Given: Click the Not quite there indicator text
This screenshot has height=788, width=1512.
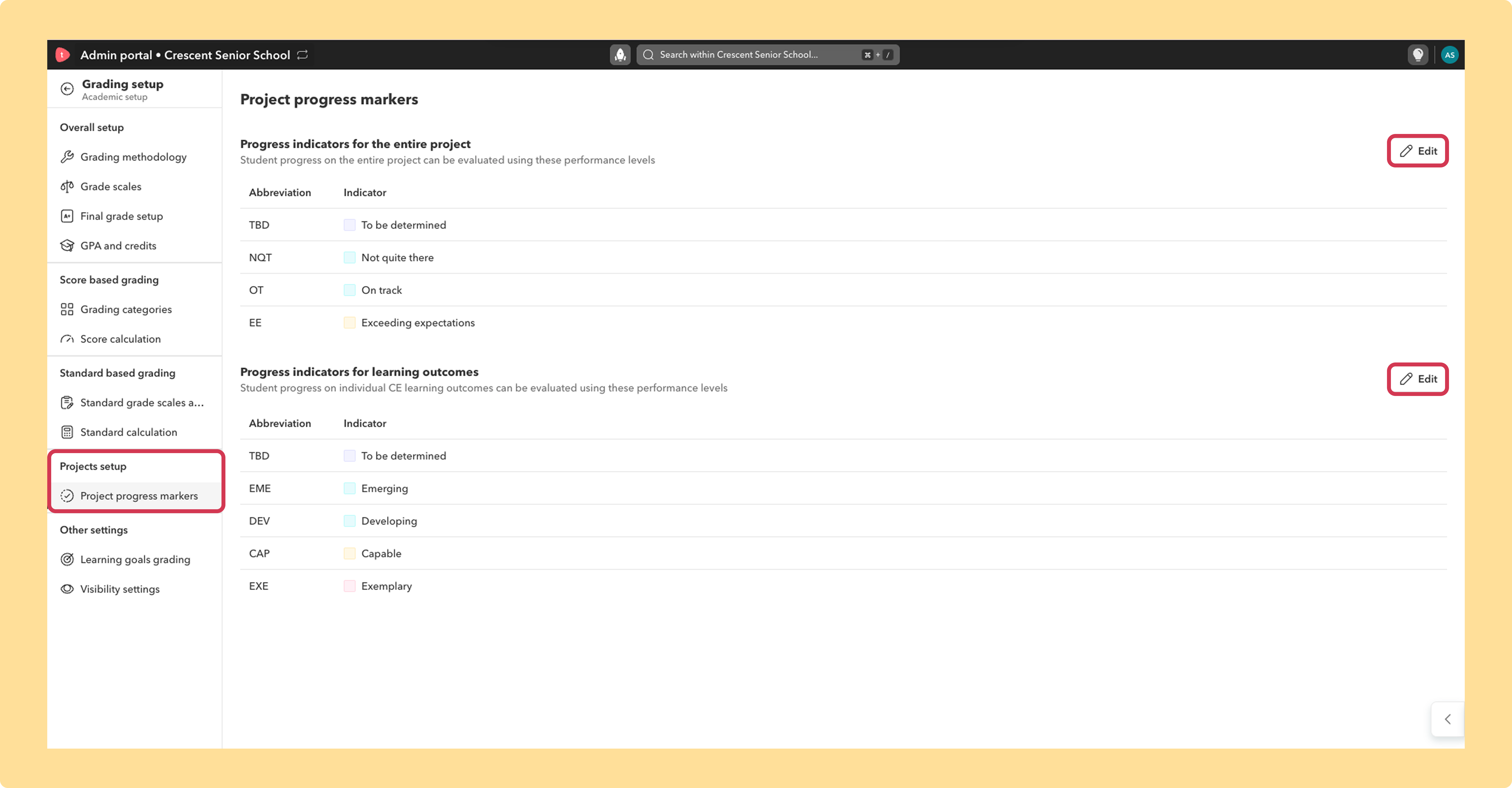Looking at the screenshot, I should click(397, 258).
